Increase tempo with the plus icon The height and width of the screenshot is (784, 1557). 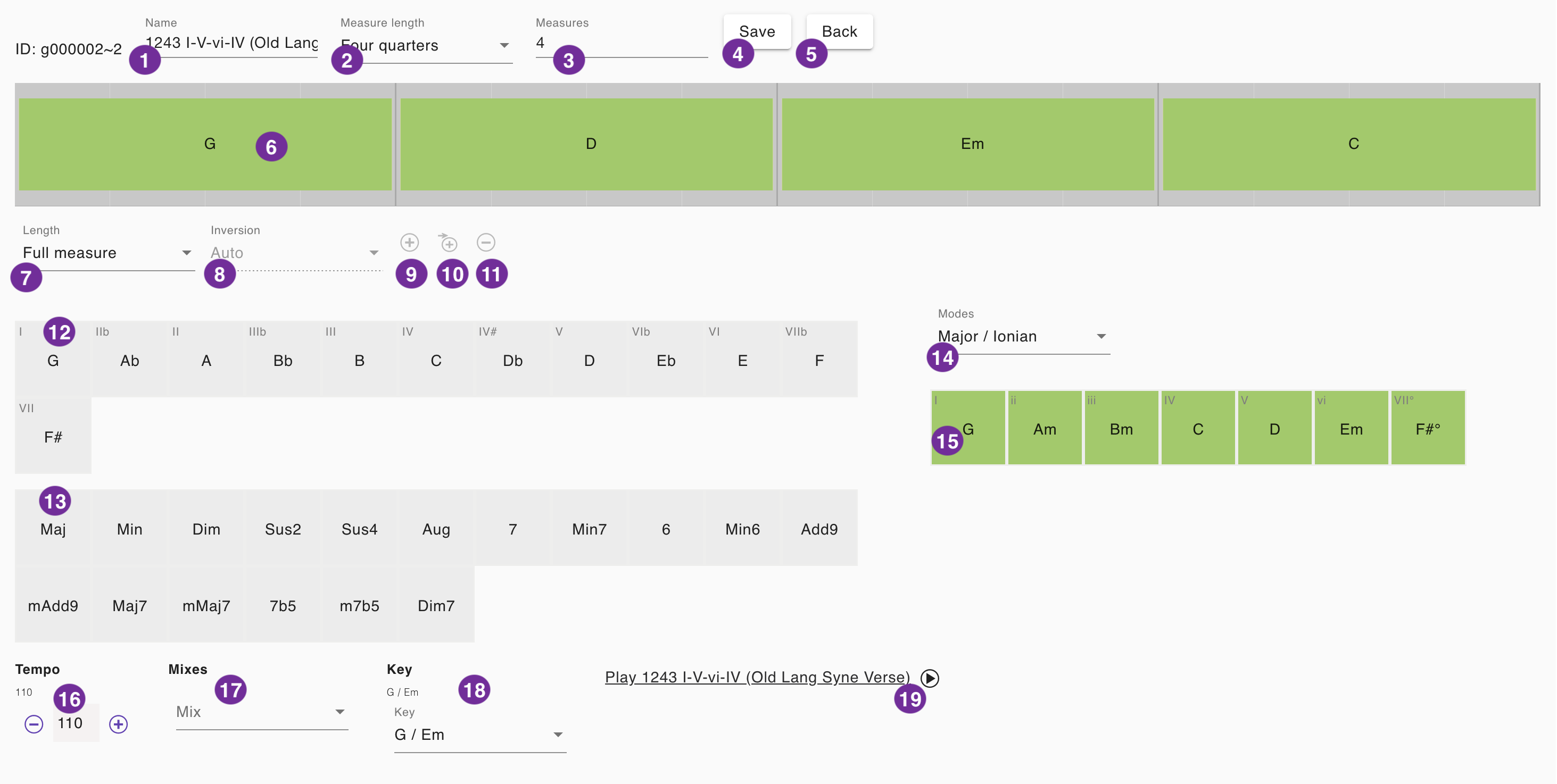[x=119, y=723]
